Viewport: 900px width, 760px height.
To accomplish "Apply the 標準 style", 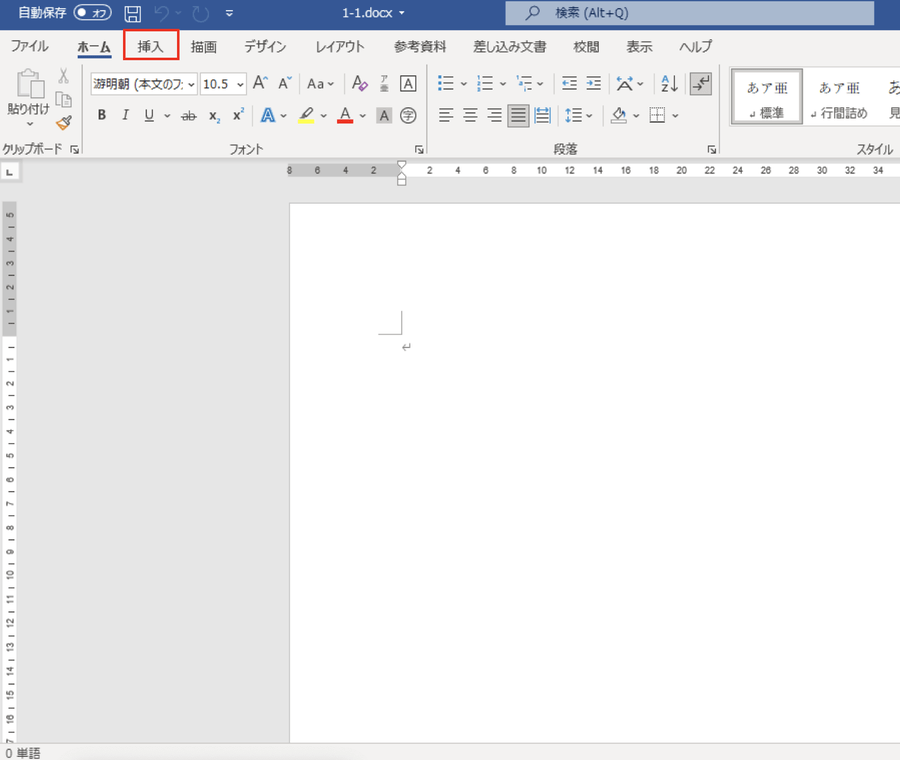I will [766, 98].
